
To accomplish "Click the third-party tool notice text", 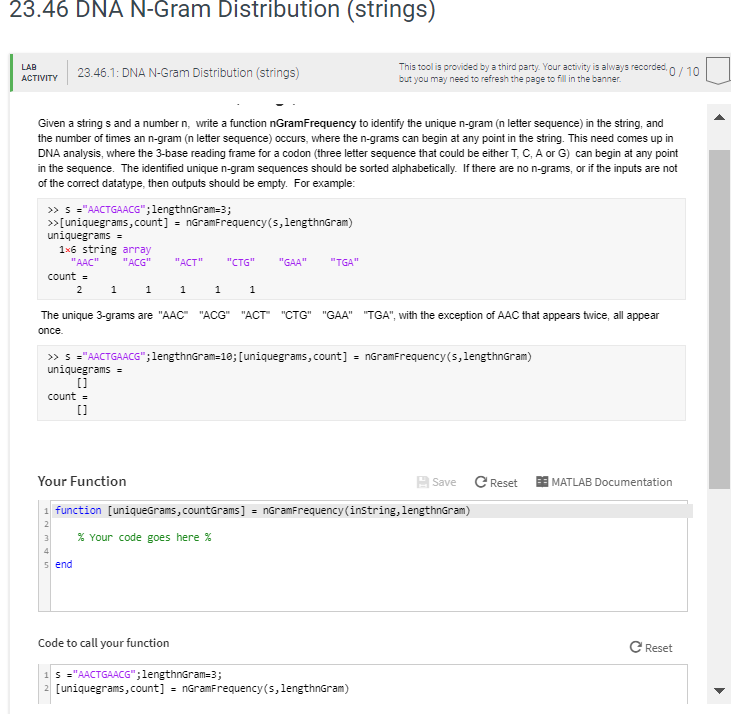I will (533, 73).
